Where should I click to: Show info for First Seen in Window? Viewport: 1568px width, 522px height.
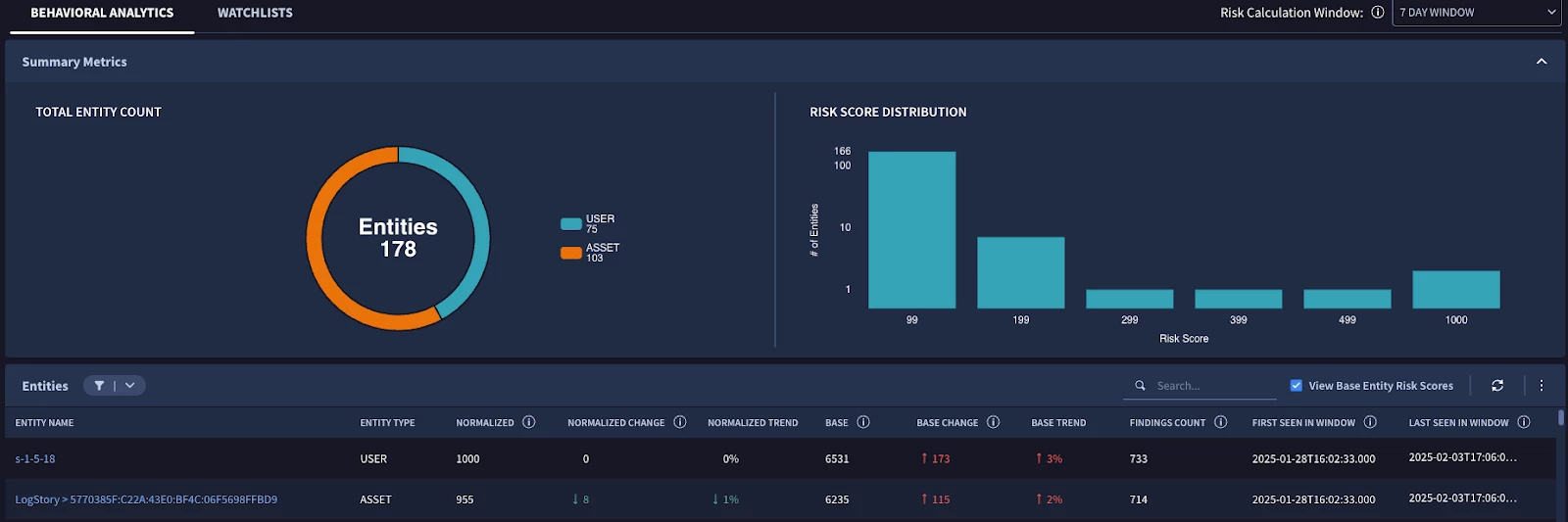coord(1371,422)
